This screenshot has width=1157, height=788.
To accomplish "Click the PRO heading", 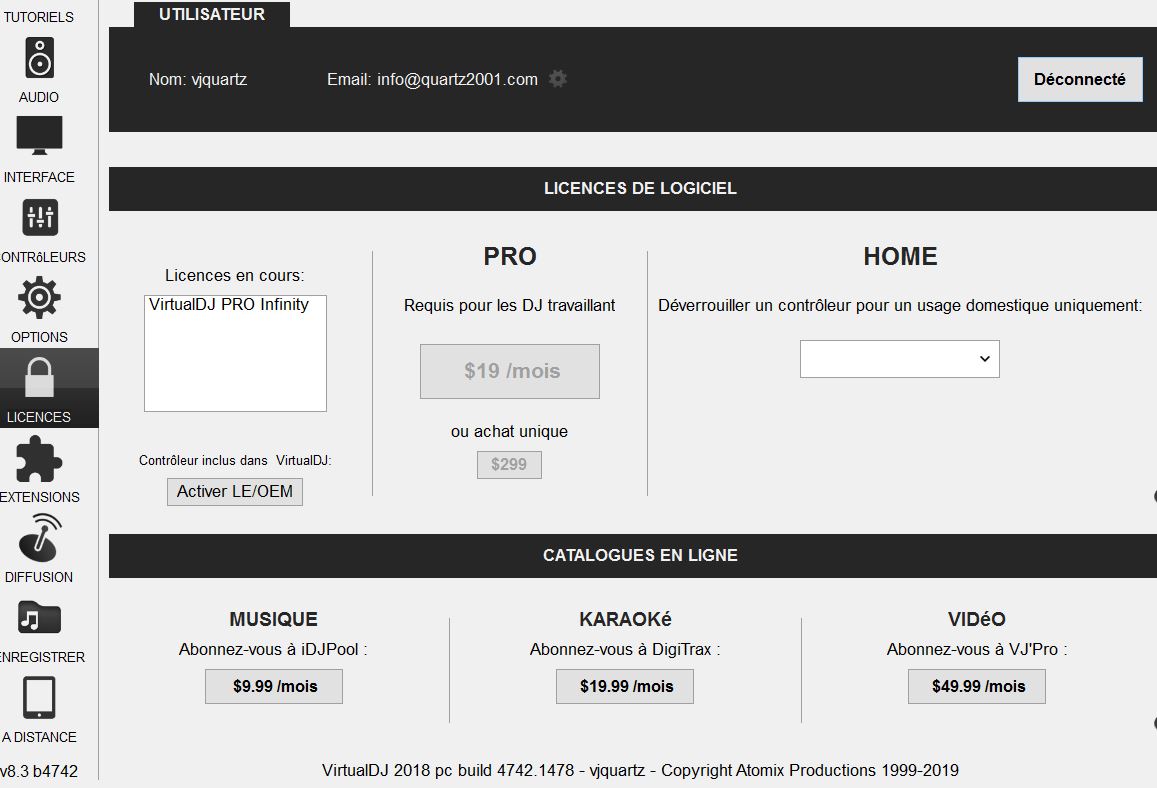I will (x=510, y=256).
